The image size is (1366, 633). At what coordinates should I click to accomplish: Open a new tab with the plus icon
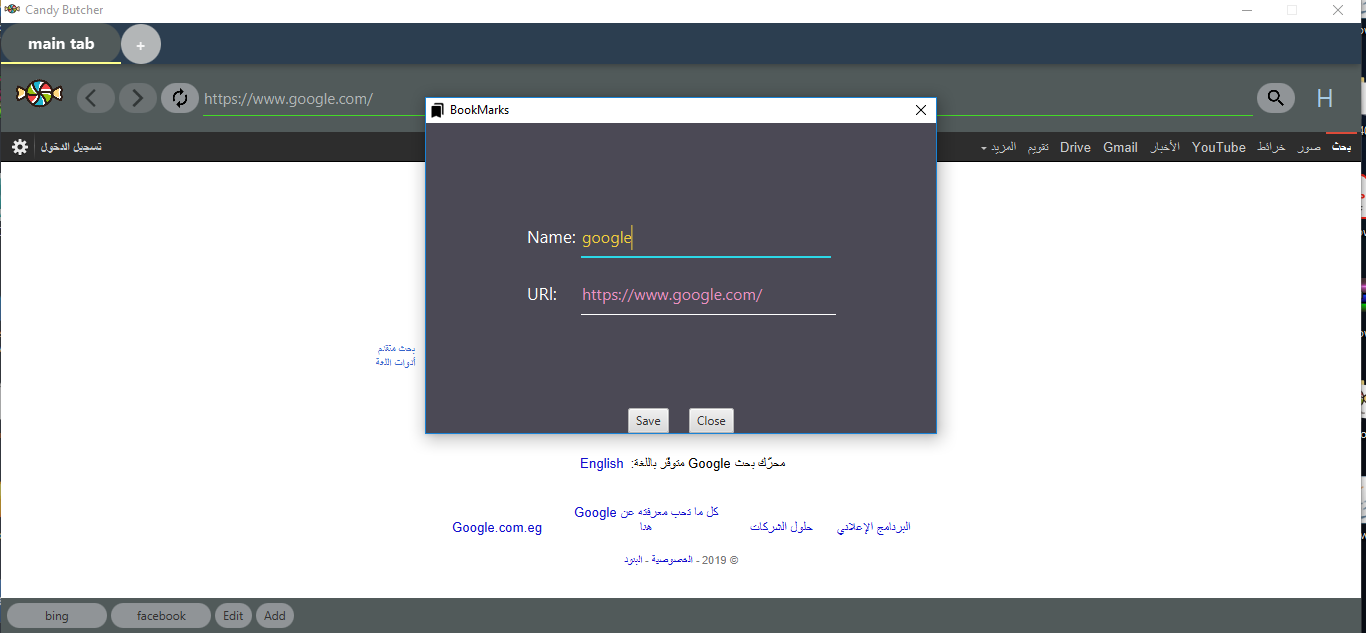point(140,44)
